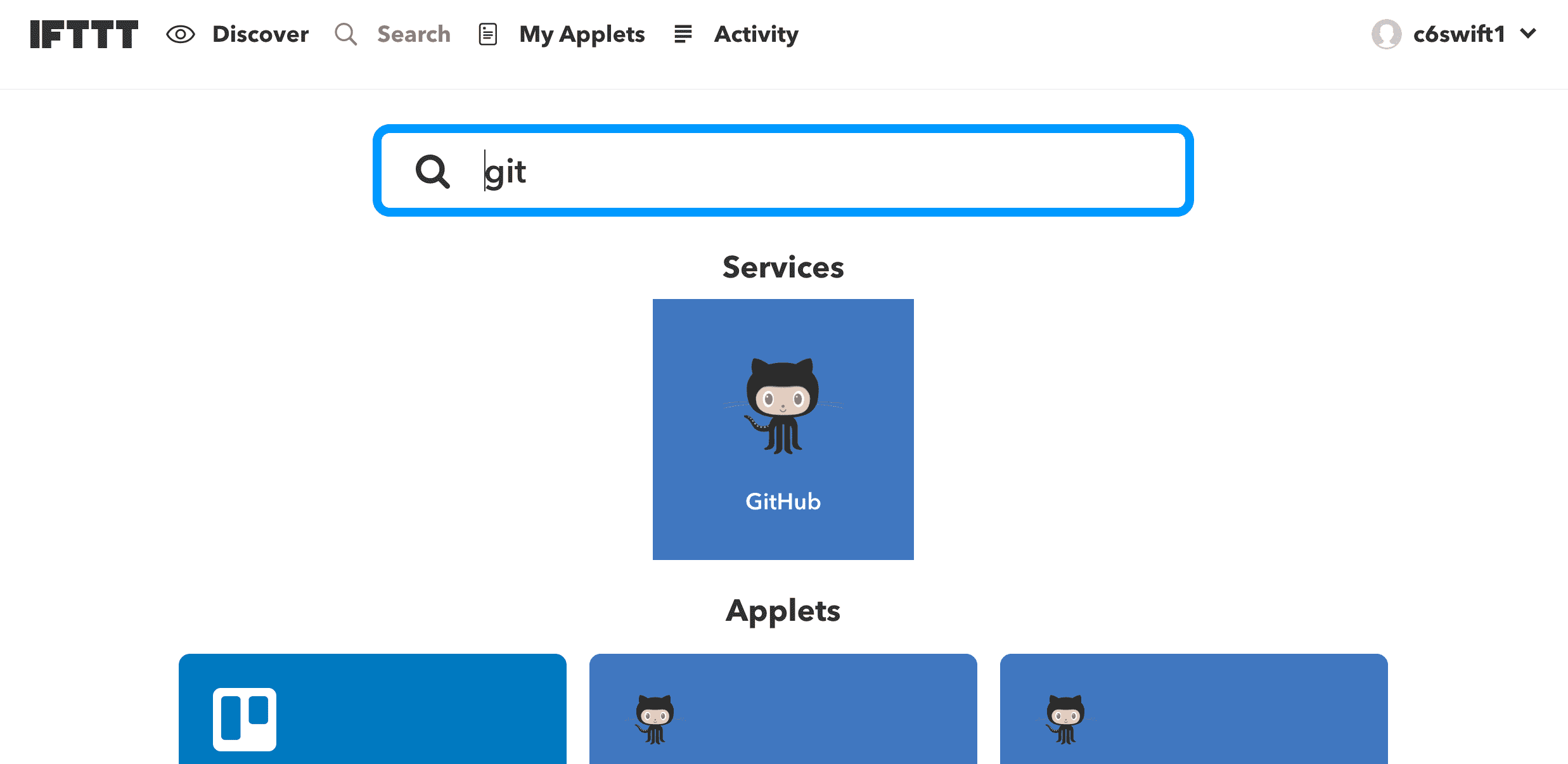
Task: Click the Activity list icon
Action: click(683, 34)
